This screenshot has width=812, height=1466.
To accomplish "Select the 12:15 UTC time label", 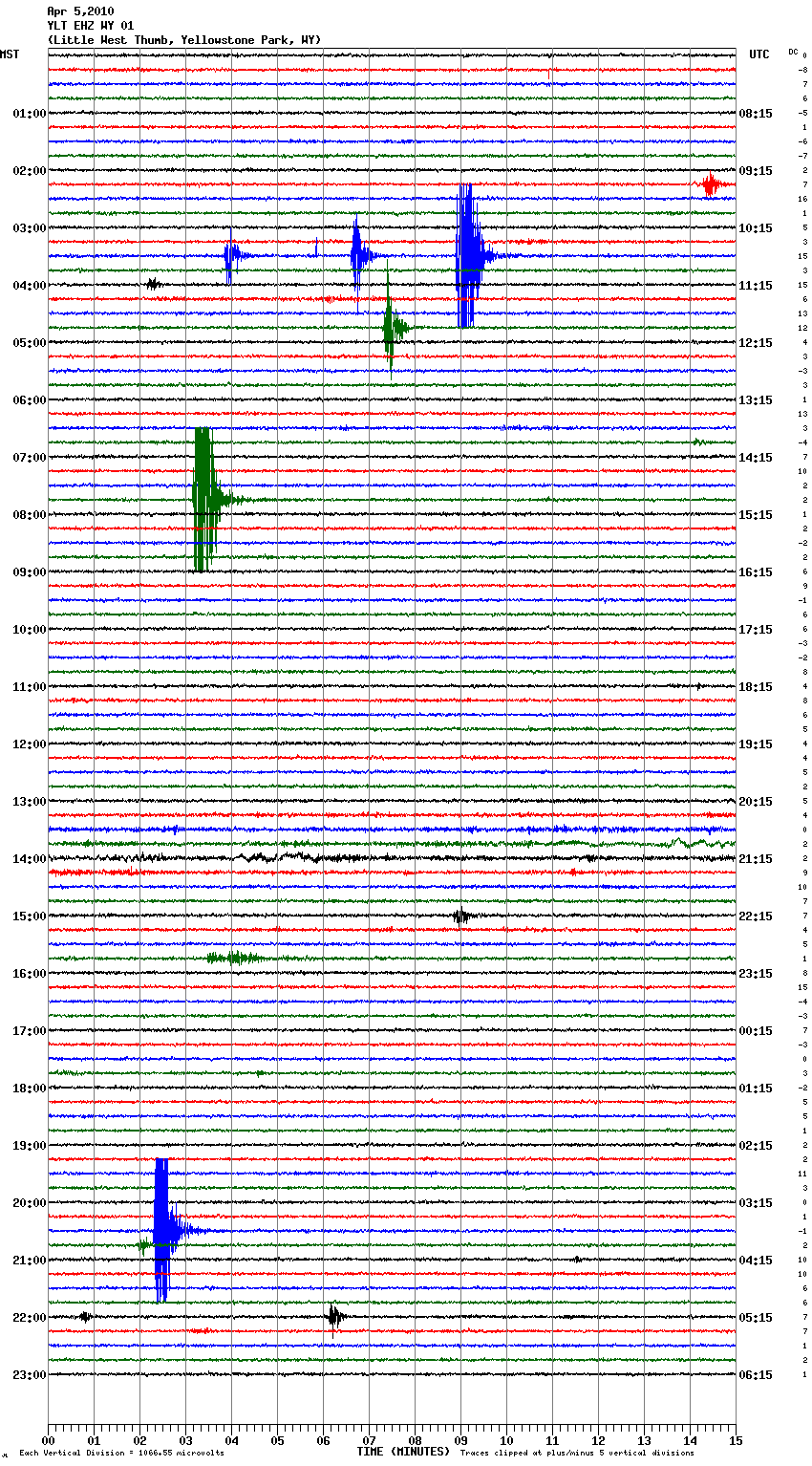I will tap(756, 343).
